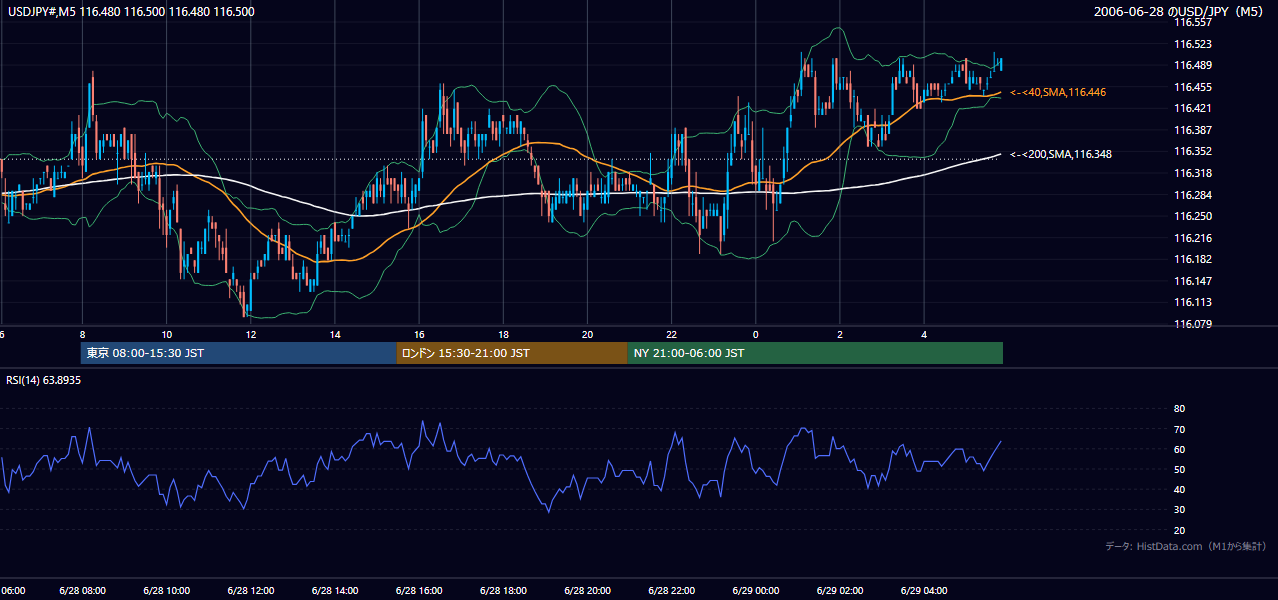Click the orange 40,SMA,116.446 label

(1058, 92)
